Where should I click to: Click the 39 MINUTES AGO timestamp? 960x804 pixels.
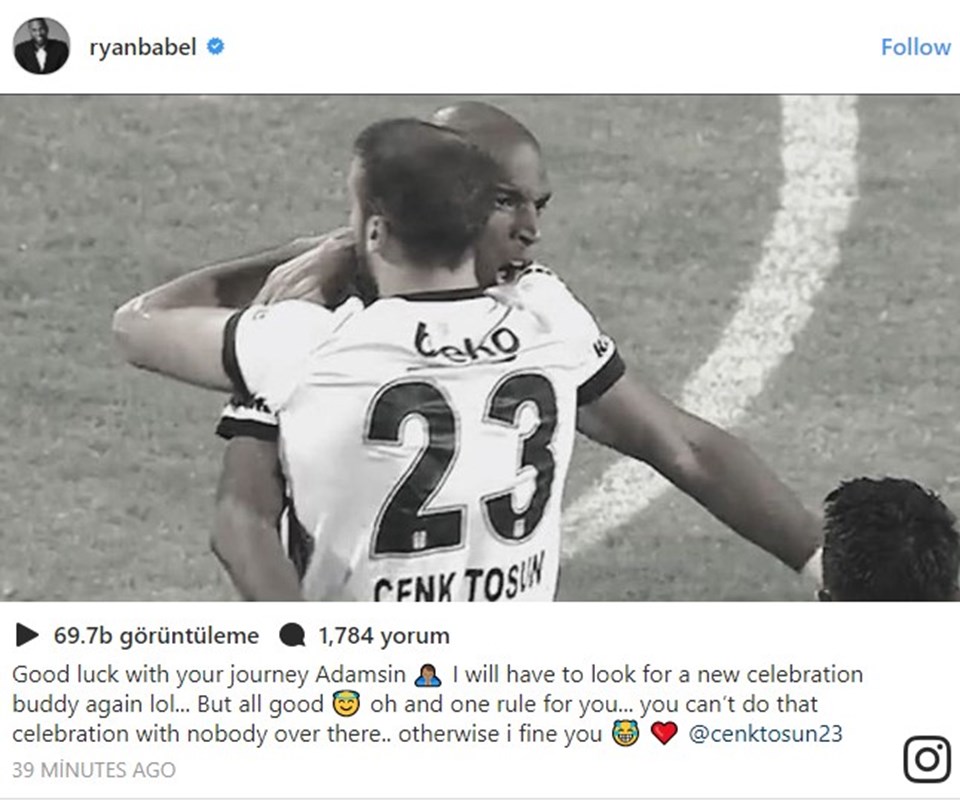pos(94,770)
